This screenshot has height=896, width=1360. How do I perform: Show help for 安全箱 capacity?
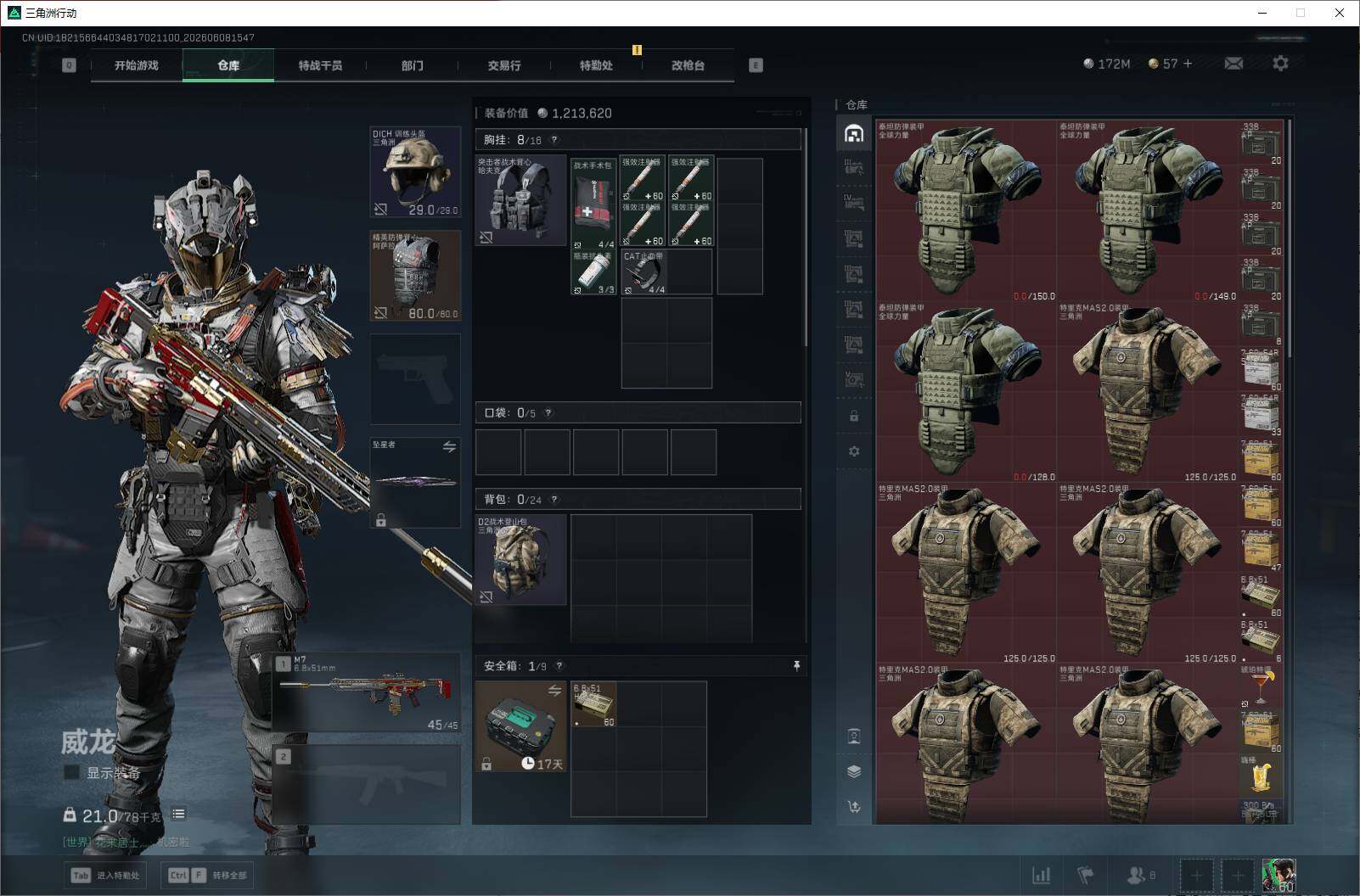tap(559, 666)
